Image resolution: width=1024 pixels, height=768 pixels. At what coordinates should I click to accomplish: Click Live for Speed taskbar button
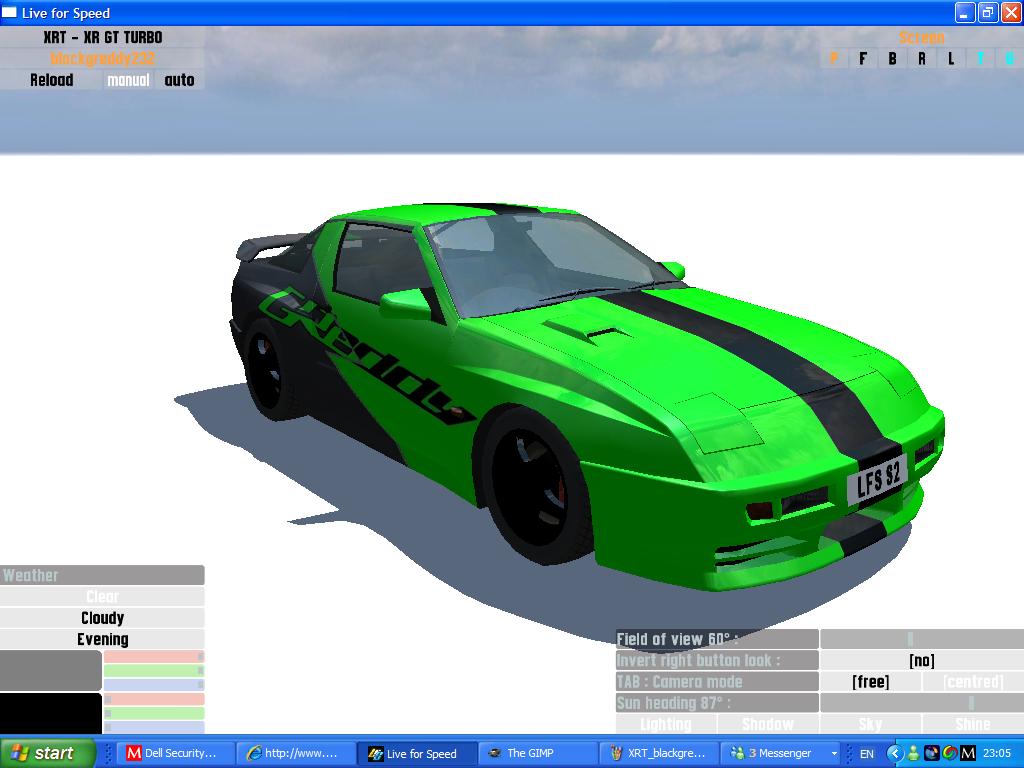pos(416,753)
